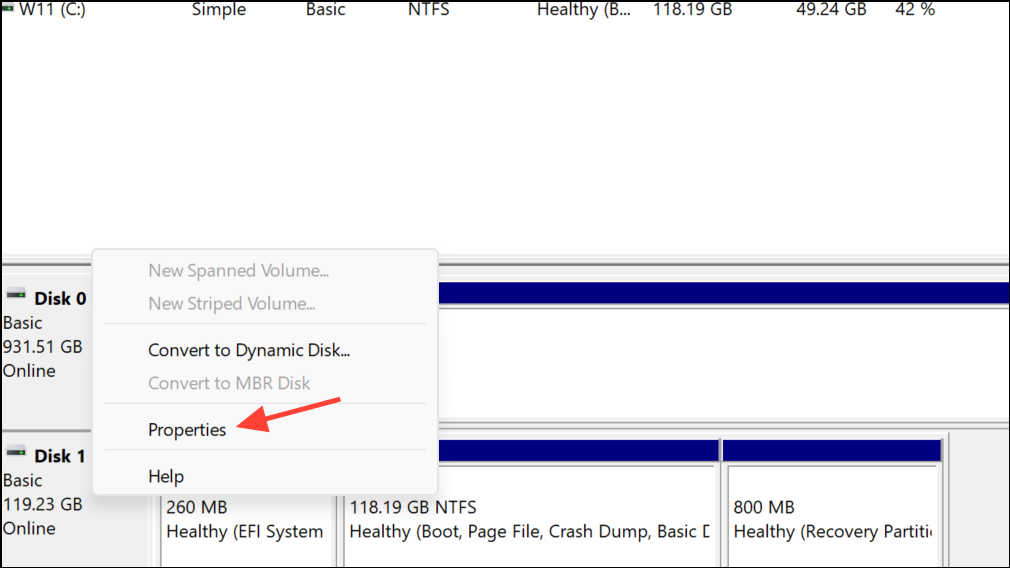The width and height of the screenshot is (1010, 568).
Task: Click the Online status under Disk 1
Action: point(29,529)
